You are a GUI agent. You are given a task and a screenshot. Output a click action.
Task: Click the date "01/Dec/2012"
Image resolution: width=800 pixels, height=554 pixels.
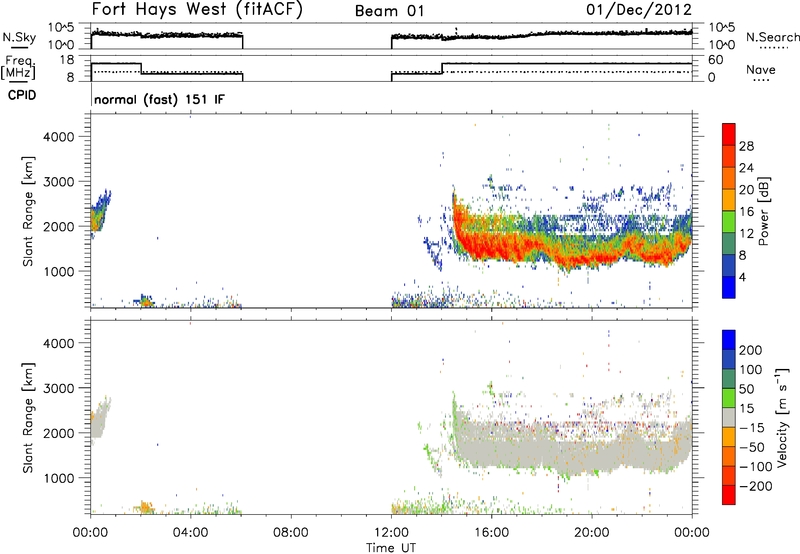638,10
